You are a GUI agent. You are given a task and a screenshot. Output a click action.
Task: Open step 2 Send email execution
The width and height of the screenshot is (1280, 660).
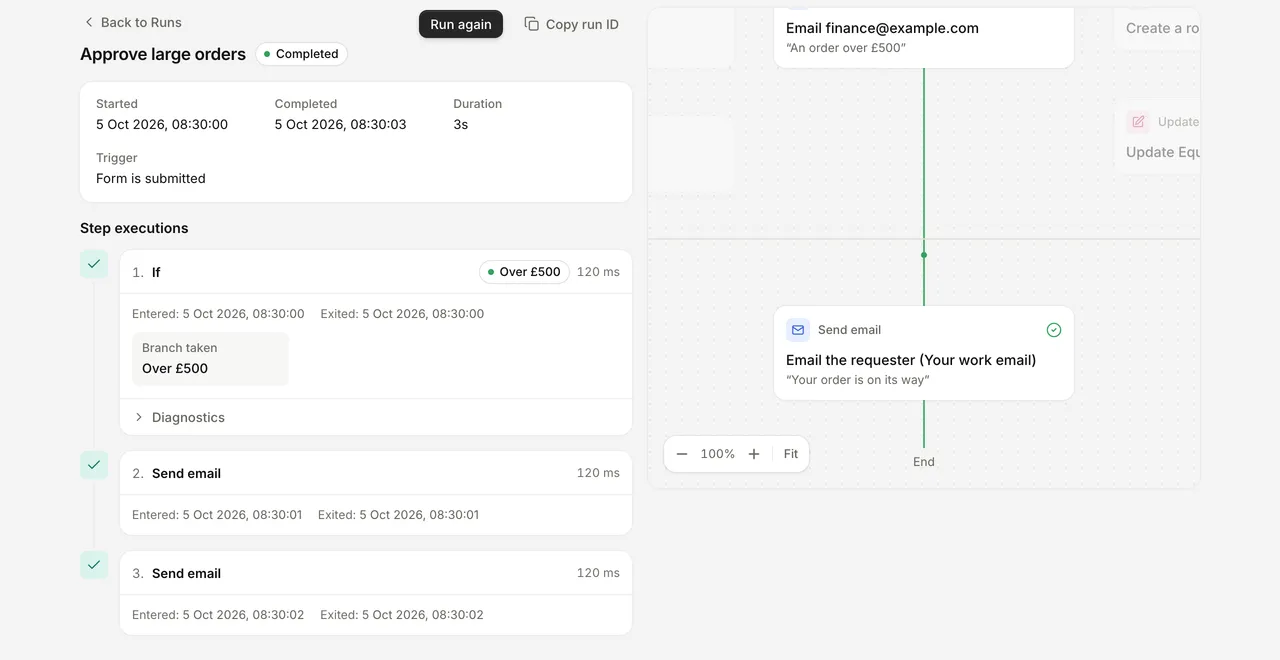(376, 473)
